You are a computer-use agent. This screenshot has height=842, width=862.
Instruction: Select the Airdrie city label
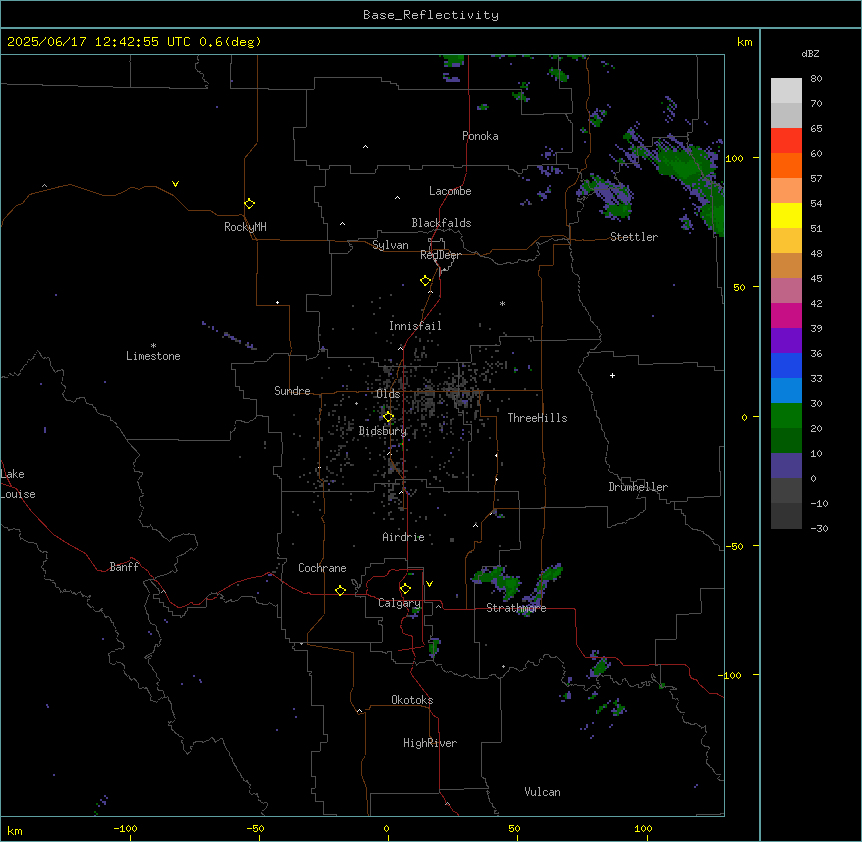tap(404, 537)
